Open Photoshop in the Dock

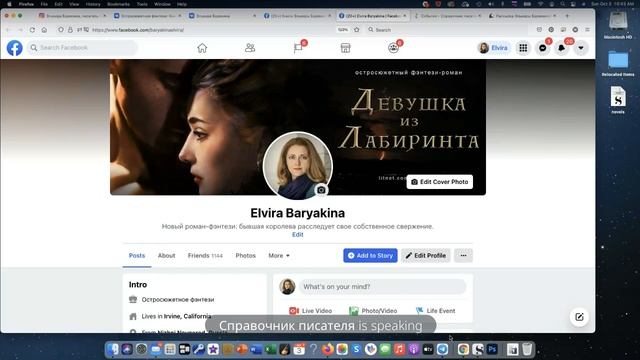click(493, 349)
